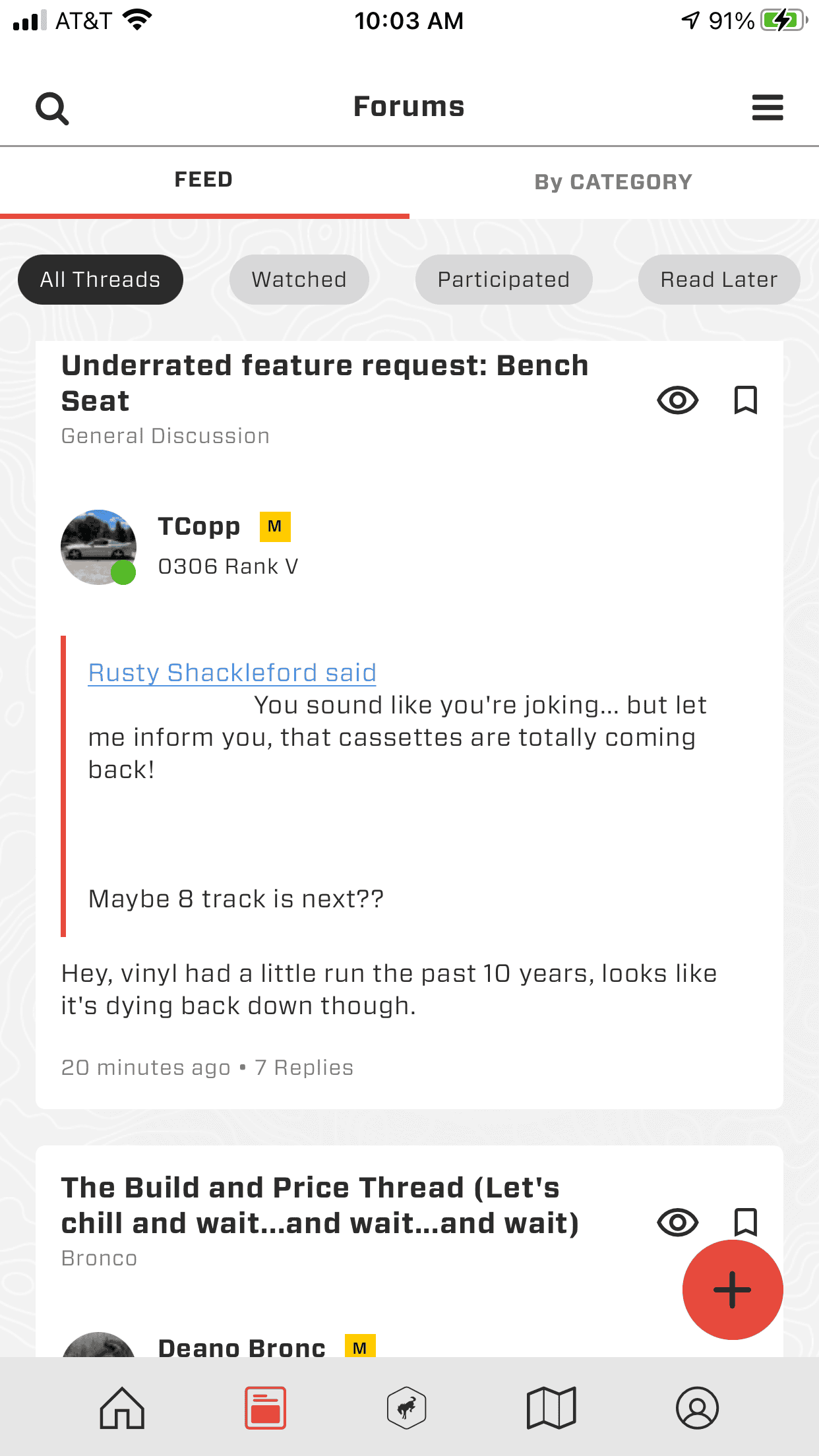The height and width of the screenshot is (1456, 819).
Task: Select the FEED tab
Action: (204, 180)
